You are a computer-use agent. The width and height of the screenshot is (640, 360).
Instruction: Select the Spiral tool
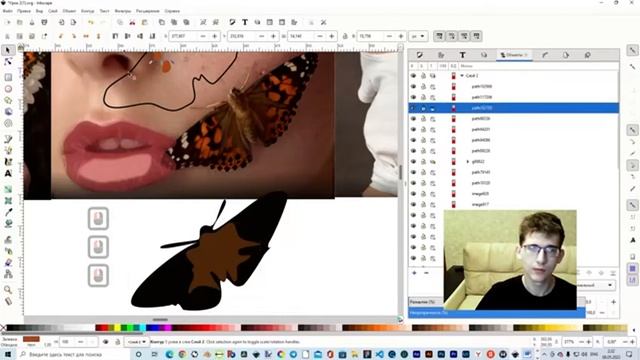click(x=8, y=123)
